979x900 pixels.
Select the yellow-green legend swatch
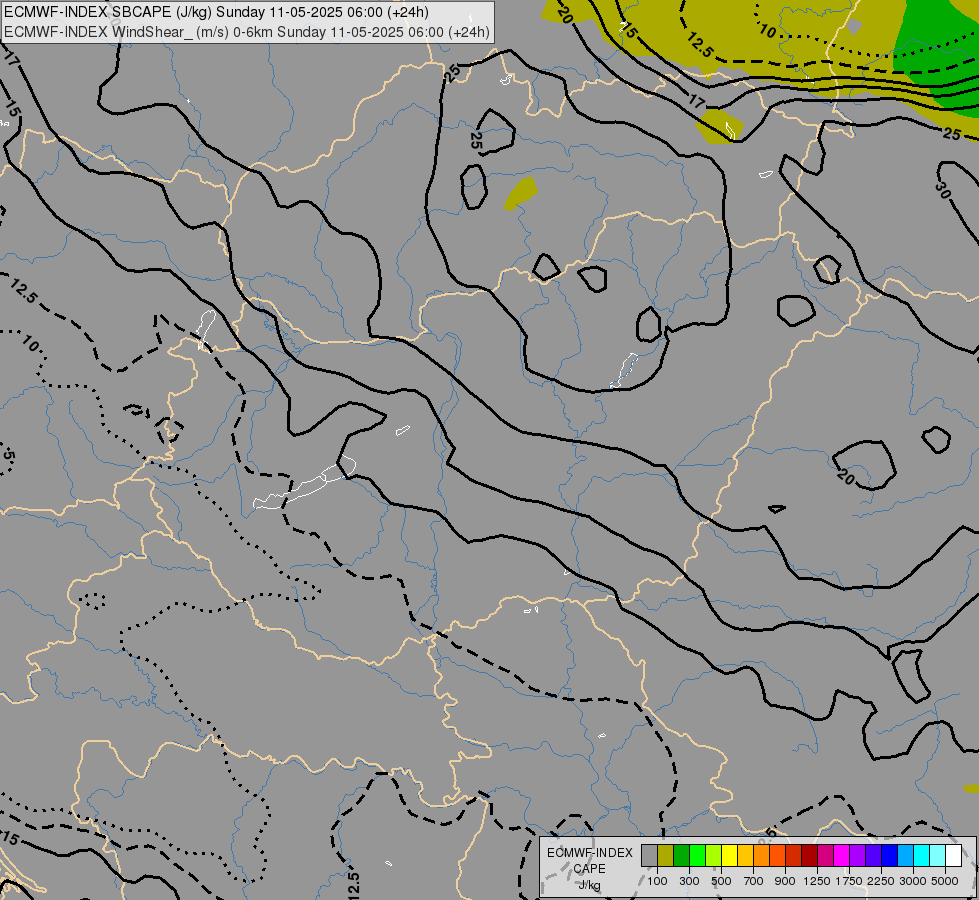click(x=713, y=855)
